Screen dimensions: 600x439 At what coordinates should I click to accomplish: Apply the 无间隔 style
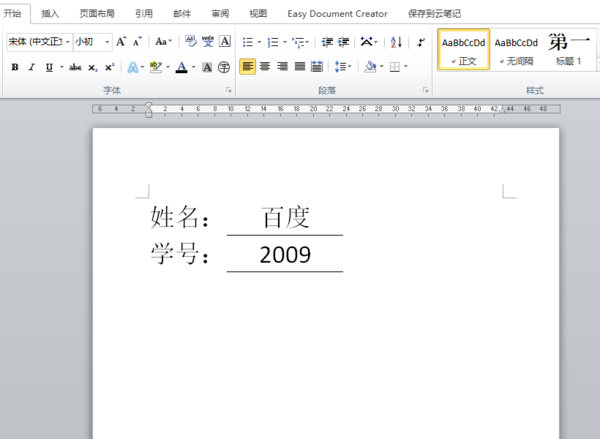[516, 49]
